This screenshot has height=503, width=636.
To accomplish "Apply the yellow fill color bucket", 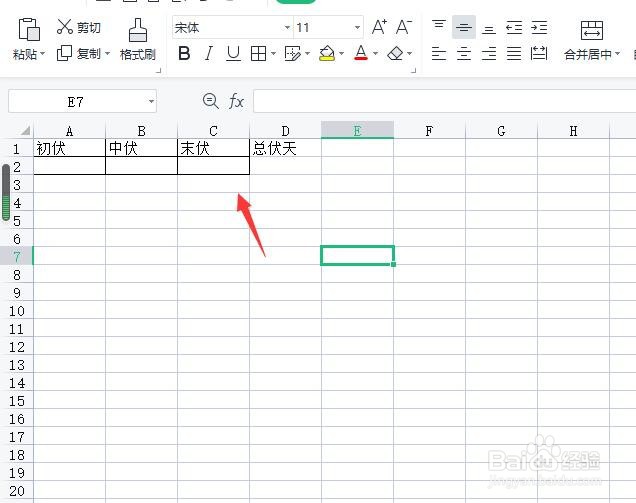I will (x=327, y=53).
